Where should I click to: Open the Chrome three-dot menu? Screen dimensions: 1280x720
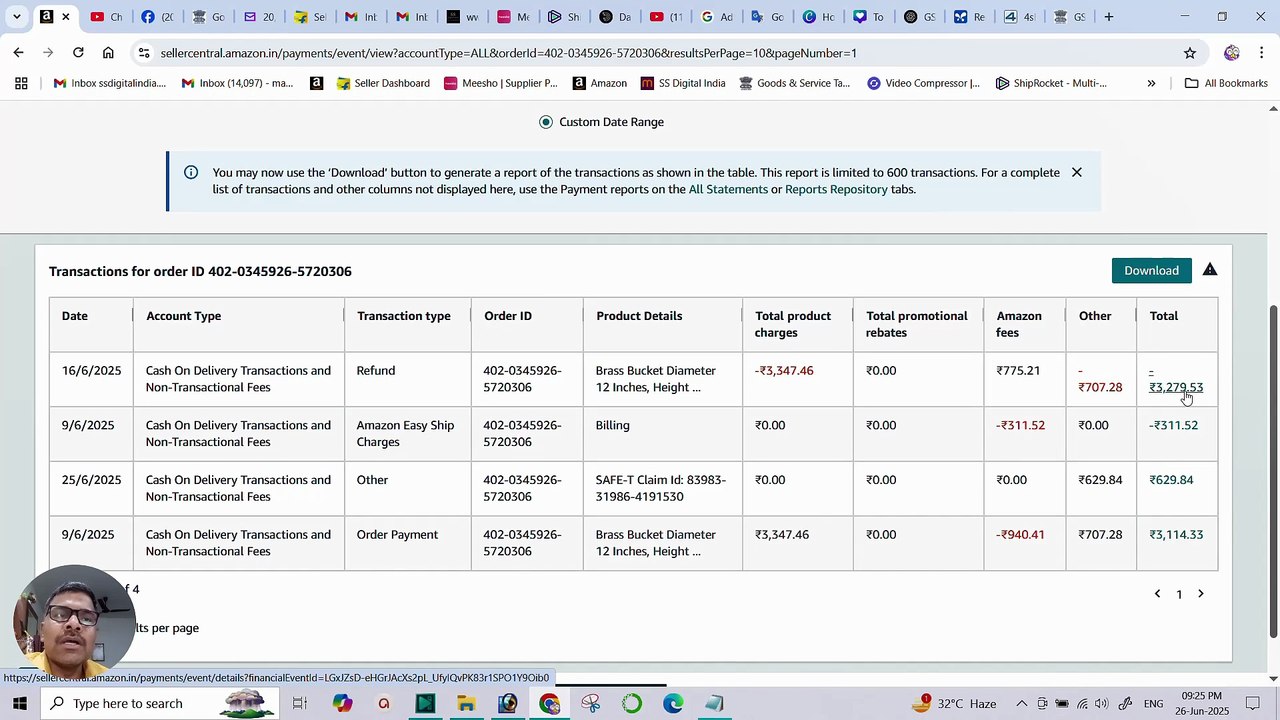pyautogui.click(x=1261, y=53)
